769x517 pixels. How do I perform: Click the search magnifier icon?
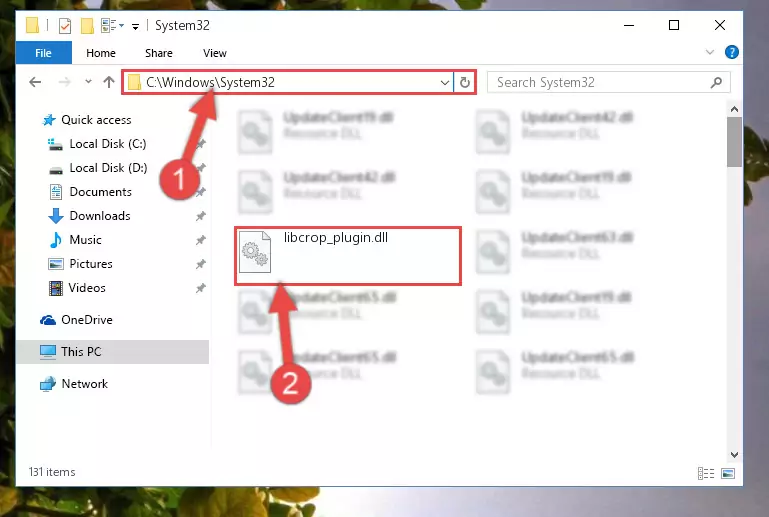716,82
